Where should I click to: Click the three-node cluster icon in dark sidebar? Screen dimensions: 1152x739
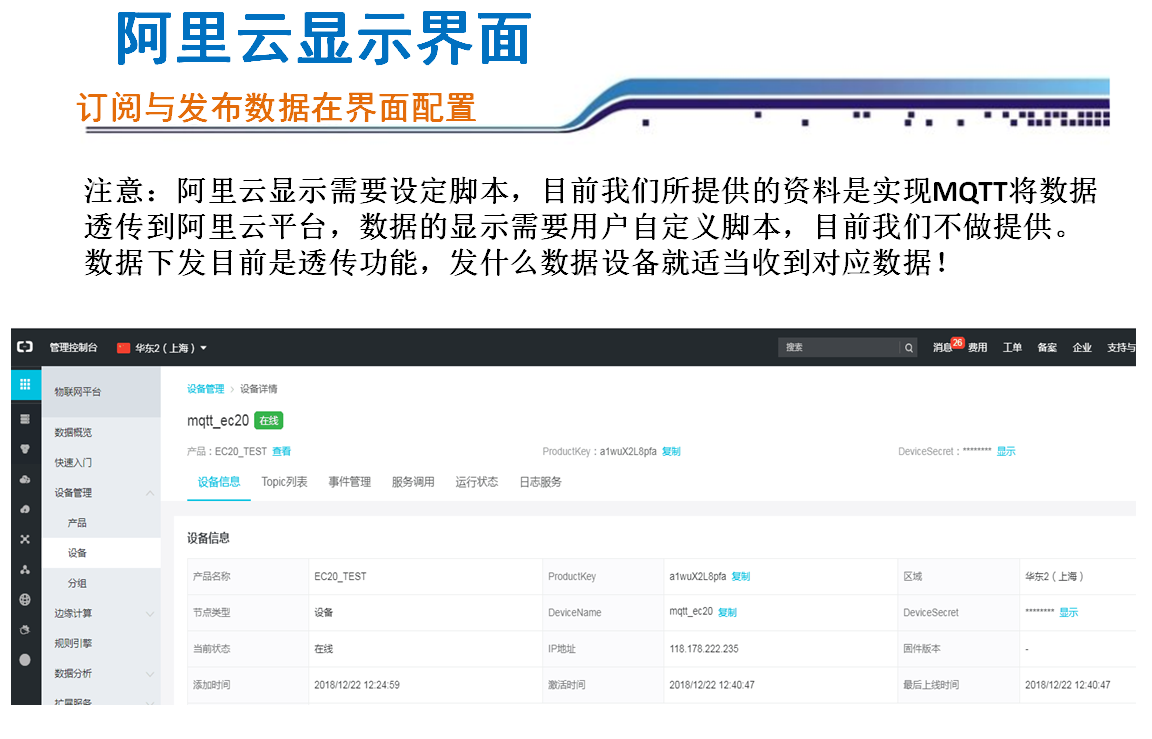[25, 569]
